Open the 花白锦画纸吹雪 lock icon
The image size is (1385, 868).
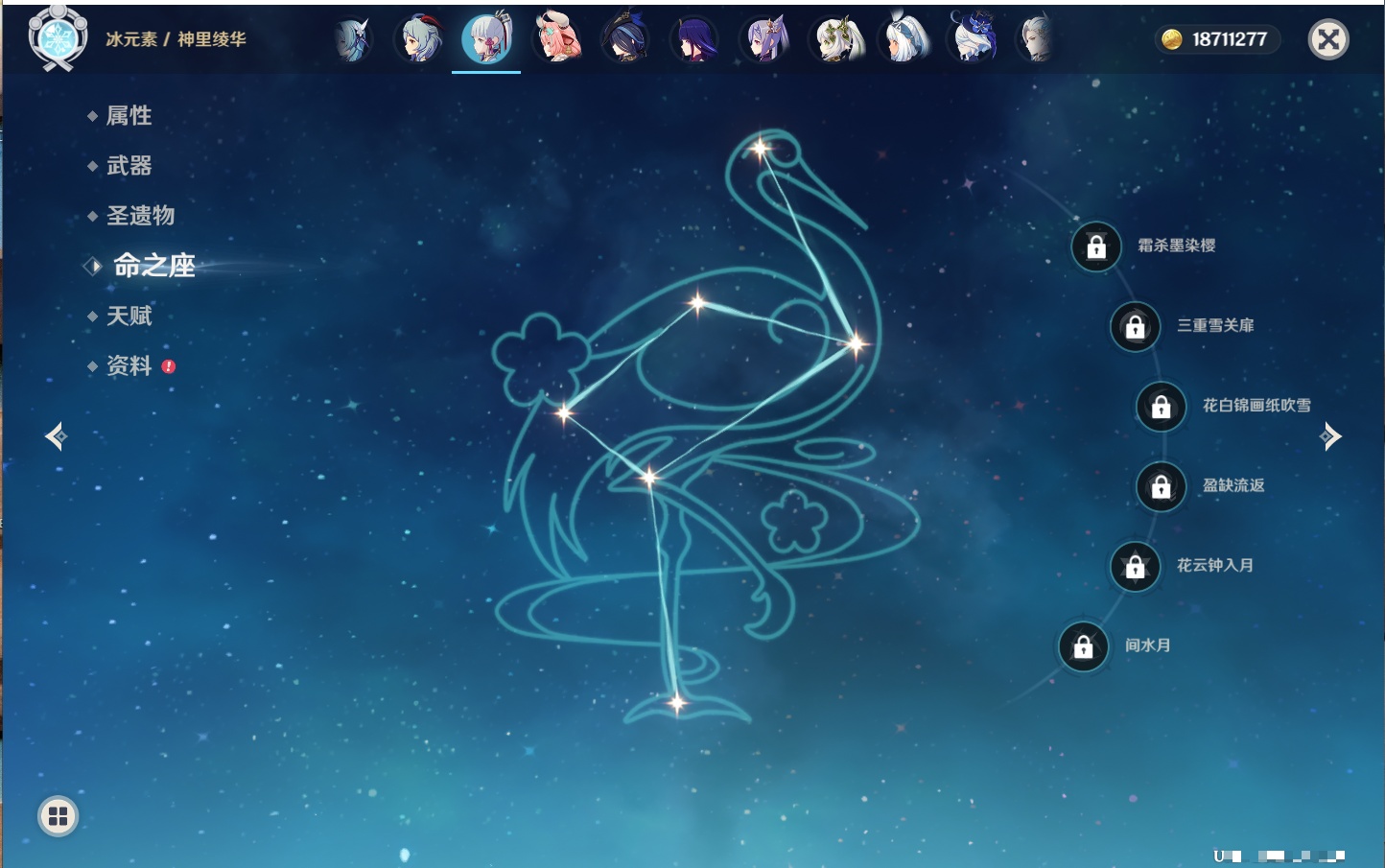tap(1161, 407)
